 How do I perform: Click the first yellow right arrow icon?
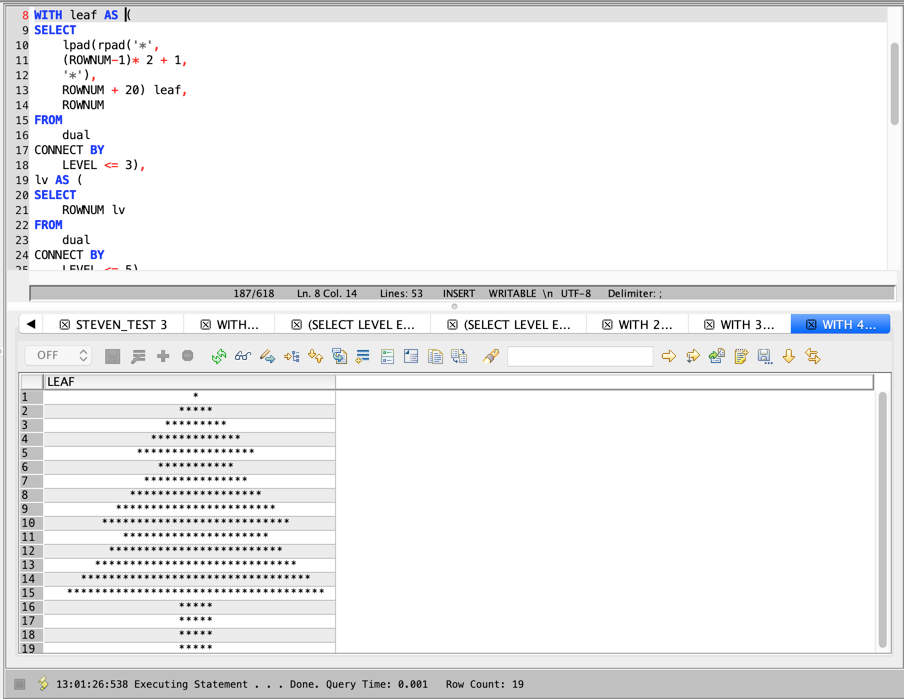coord(668,356)
